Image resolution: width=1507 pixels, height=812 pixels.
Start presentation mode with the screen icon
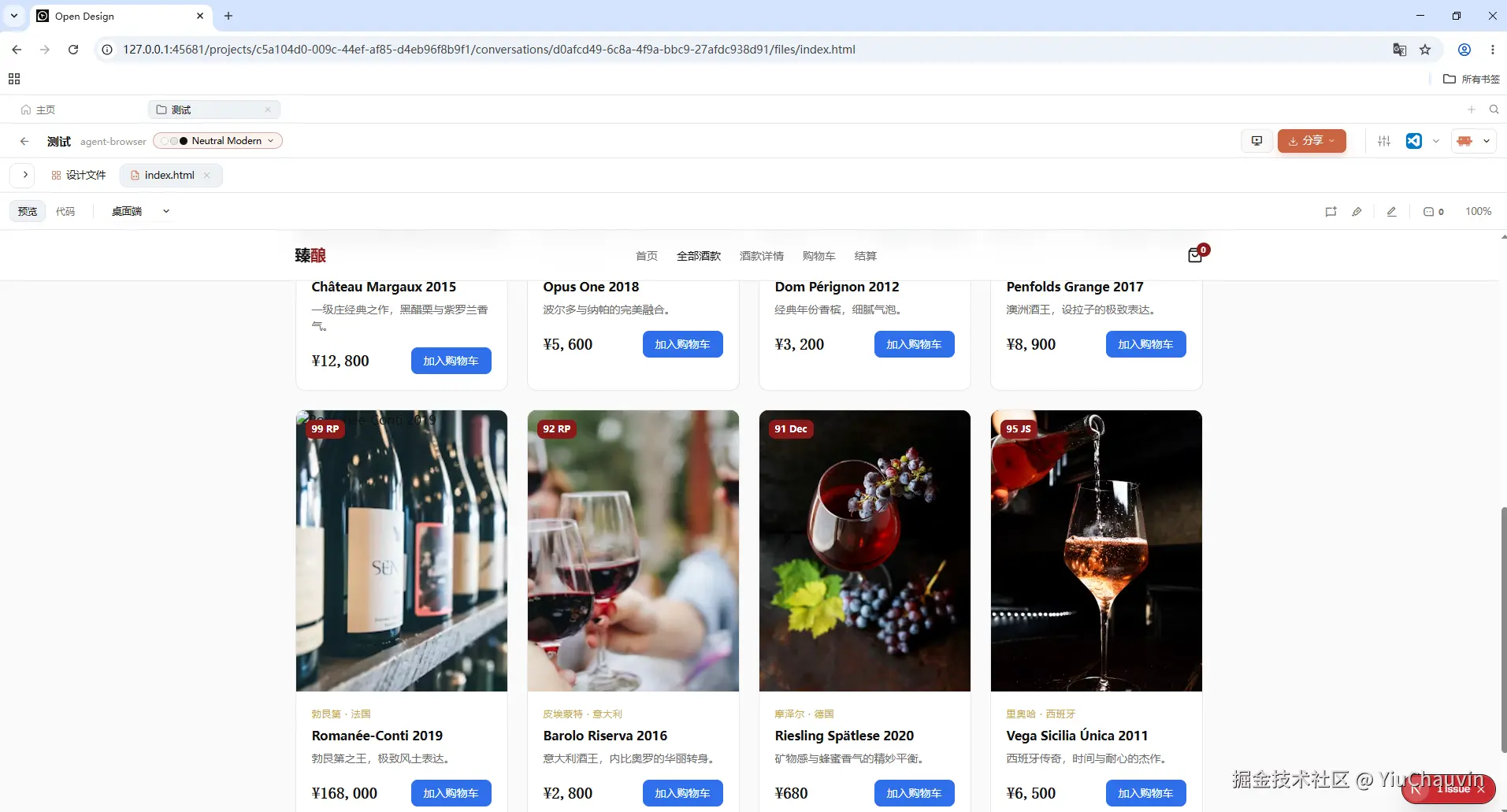pyautogui.click(x=1256, y=141)
